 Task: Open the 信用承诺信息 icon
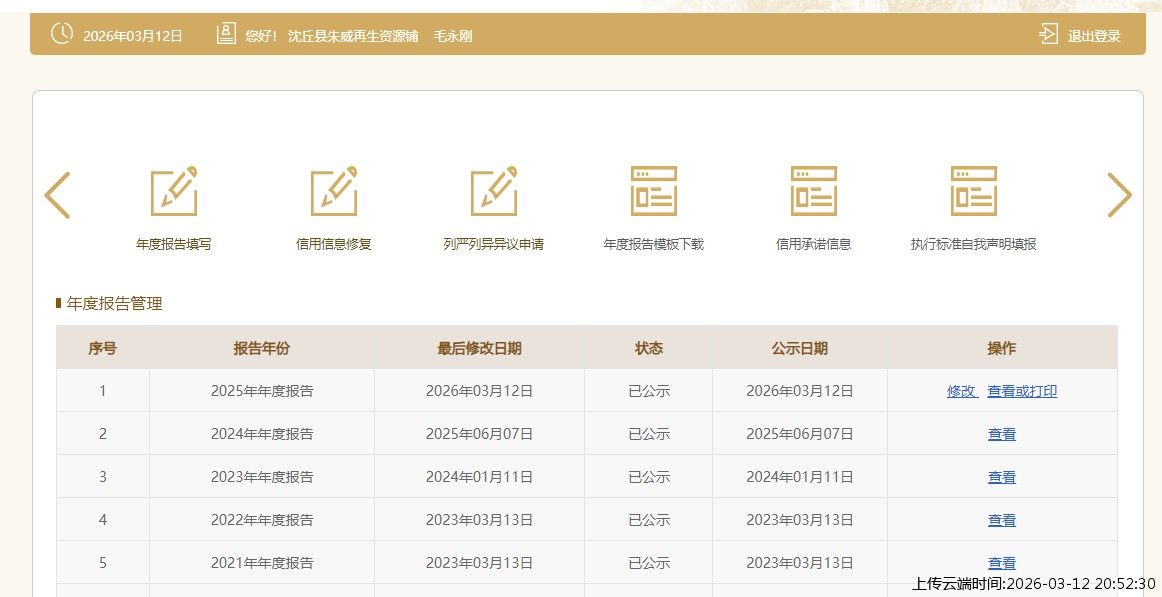pos(813,191)
